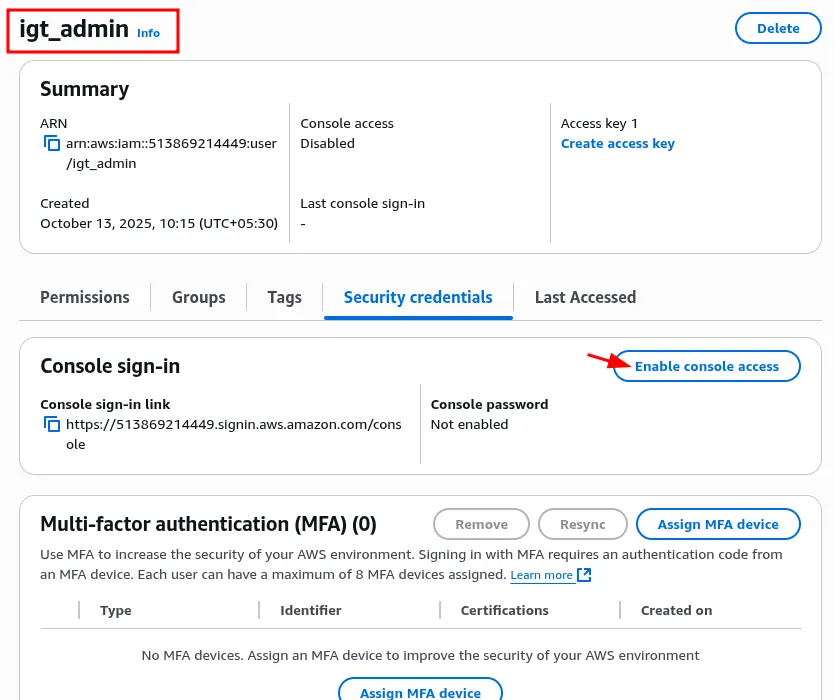The width and height of the screenshot is (835, 700).
Task: Select the Tags tab
Action: click(x=284, y=297)
